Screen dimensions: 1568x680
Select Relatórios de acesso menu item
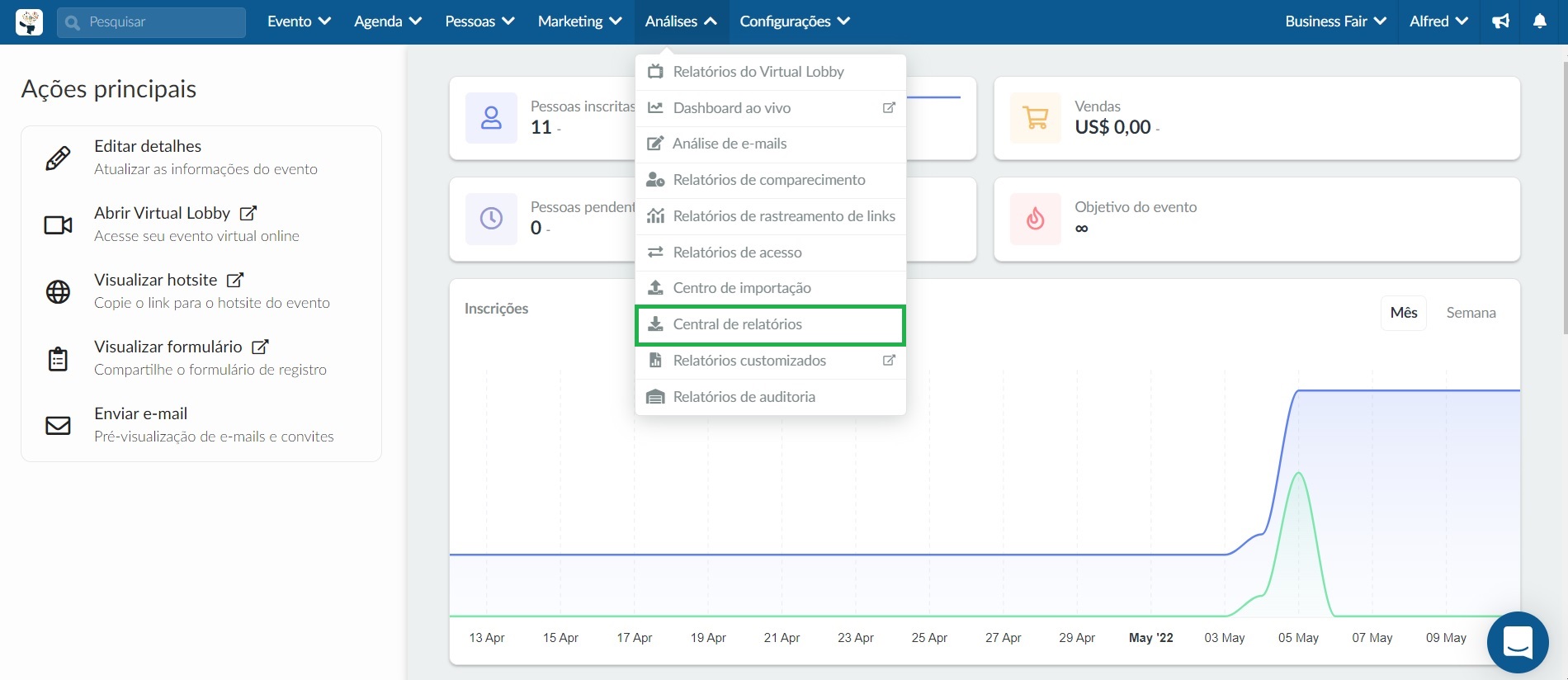(x=771, y=253)
